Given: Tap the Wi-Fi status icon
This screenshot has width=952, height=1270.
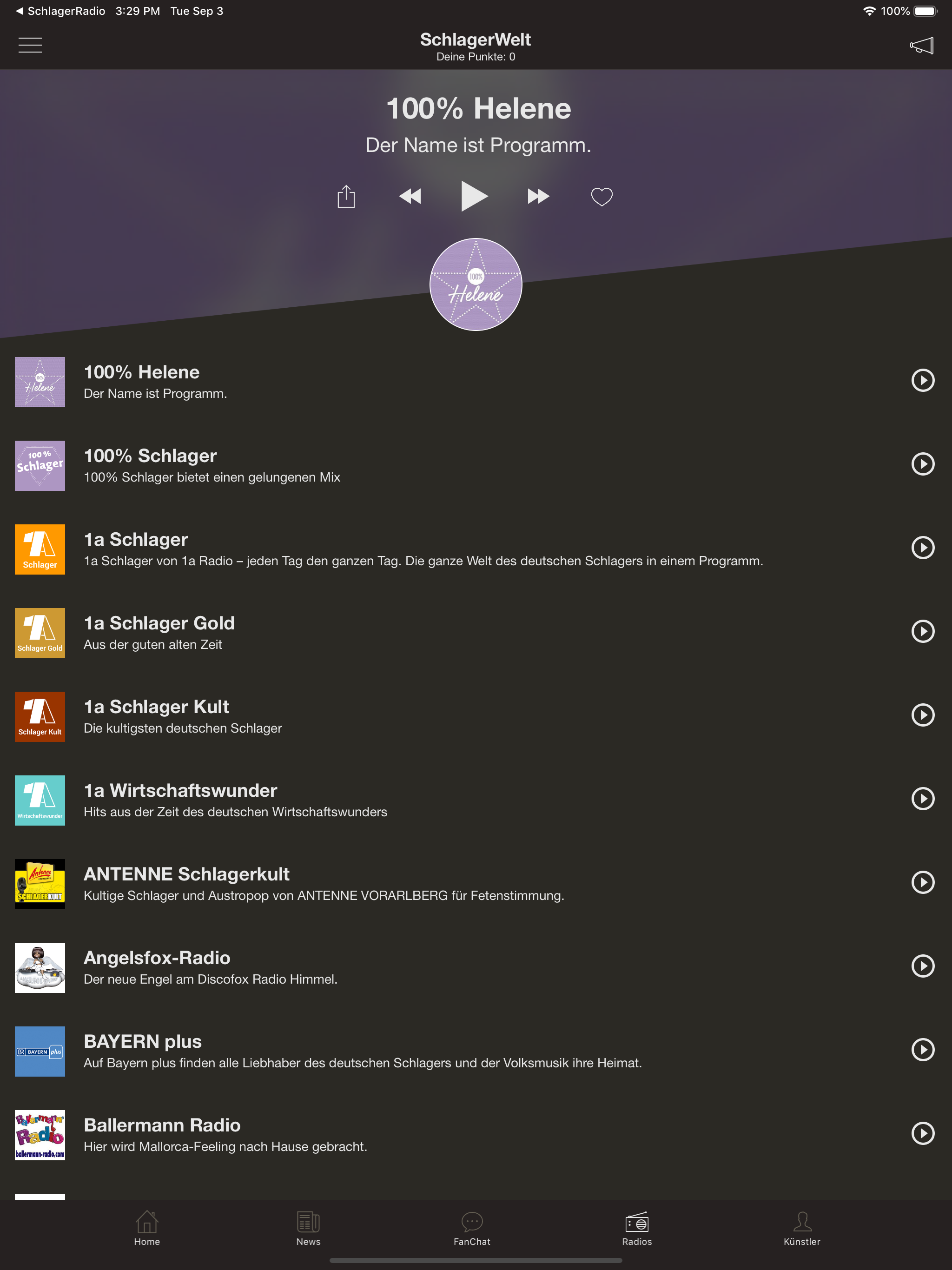Looking at the screenshot, I should (869, 11).
